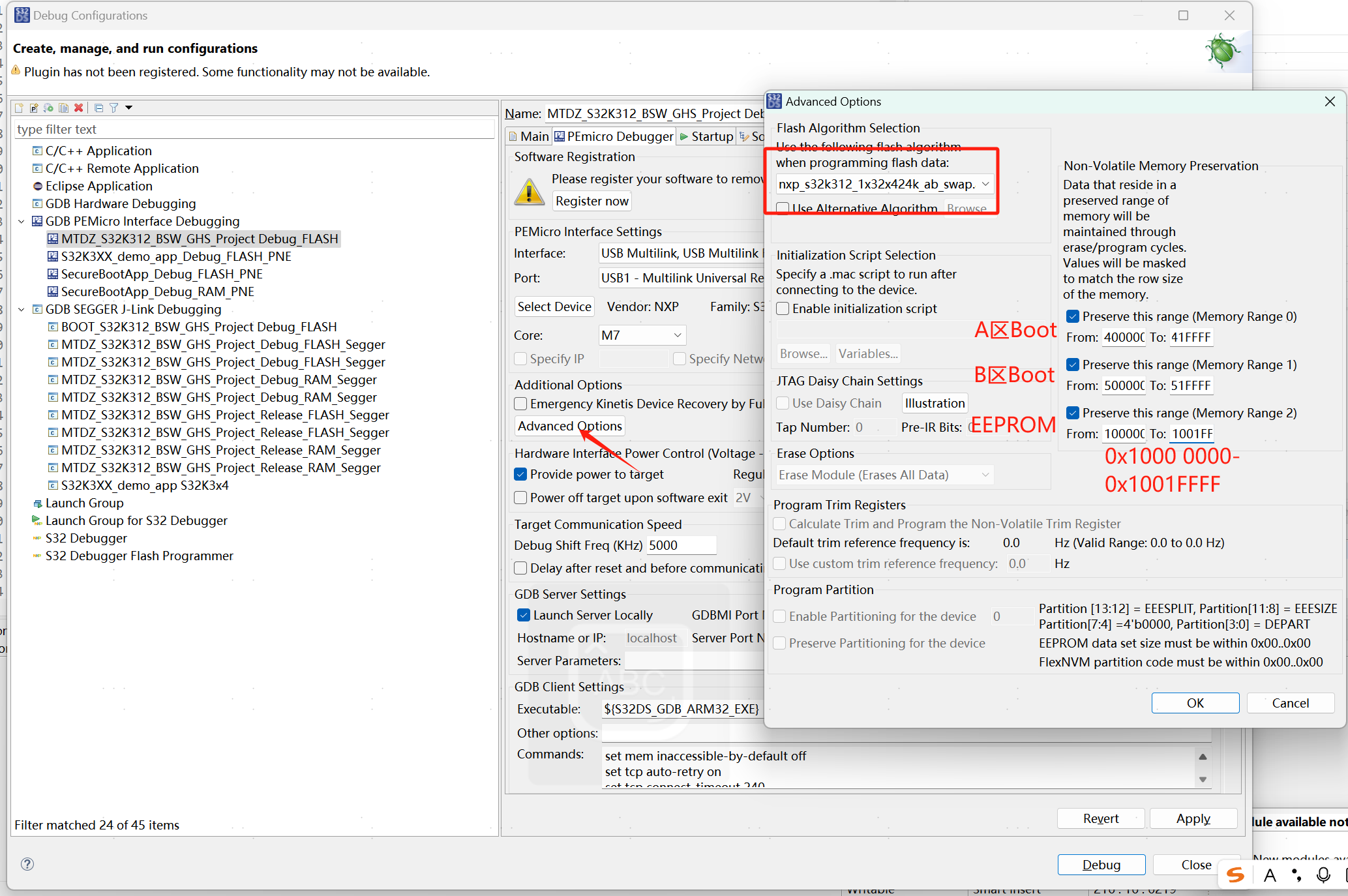Duplicate the selected launch configuration
The height and width of the screenshot is (896, 1348).
[x=63, y=108]
